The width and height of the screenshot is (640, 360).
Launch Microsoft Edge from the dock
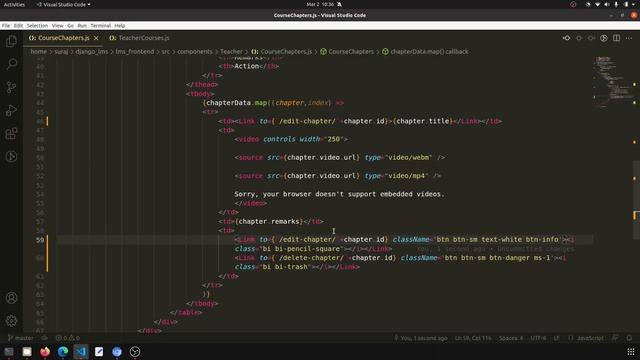[63, 351]
